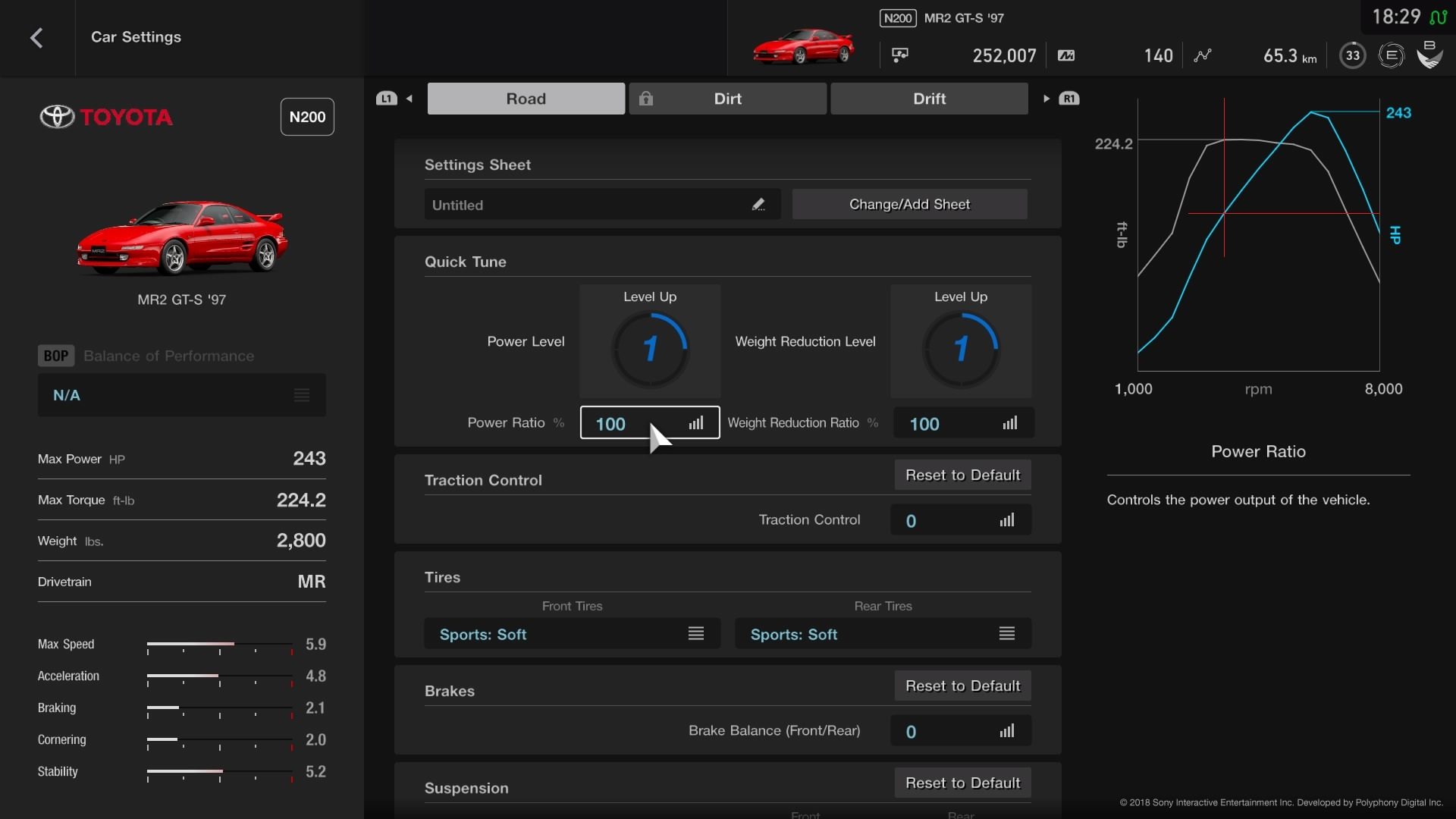Click the red MR2 thumbnail in top bar
The width and height of the screenshot is (1456, 819).
[x=804, y=45]
